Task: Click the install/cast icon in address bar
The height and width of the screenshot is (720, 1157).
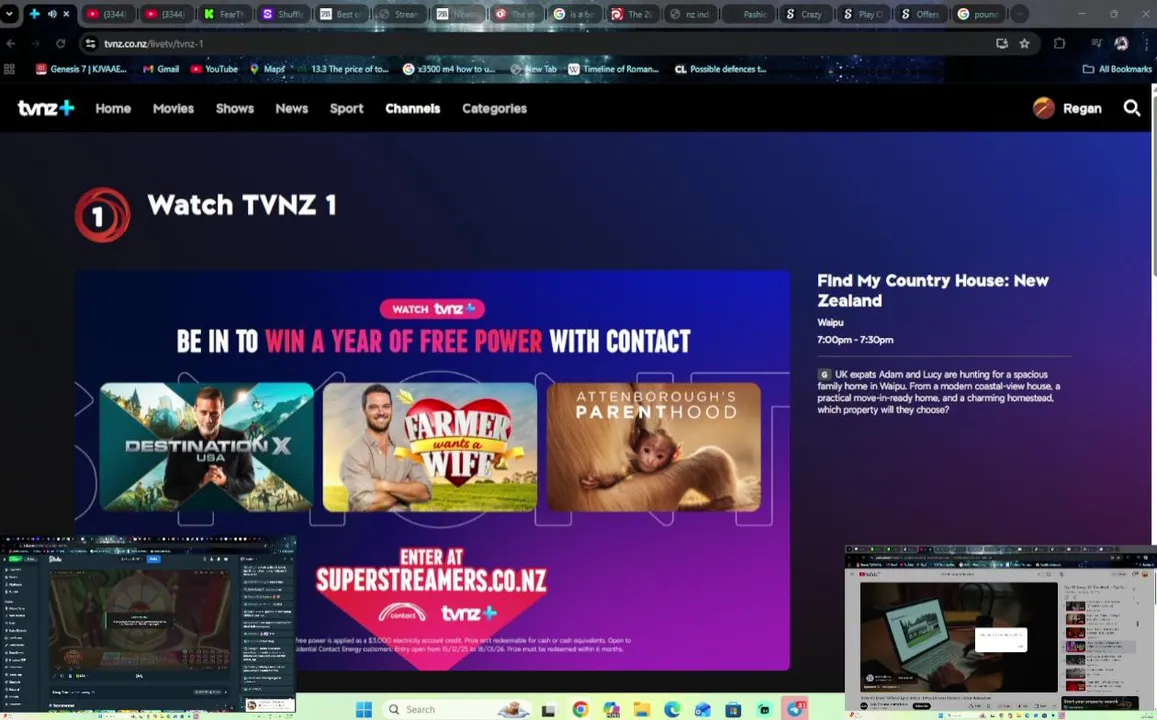Action: [x=1001, y=44]
